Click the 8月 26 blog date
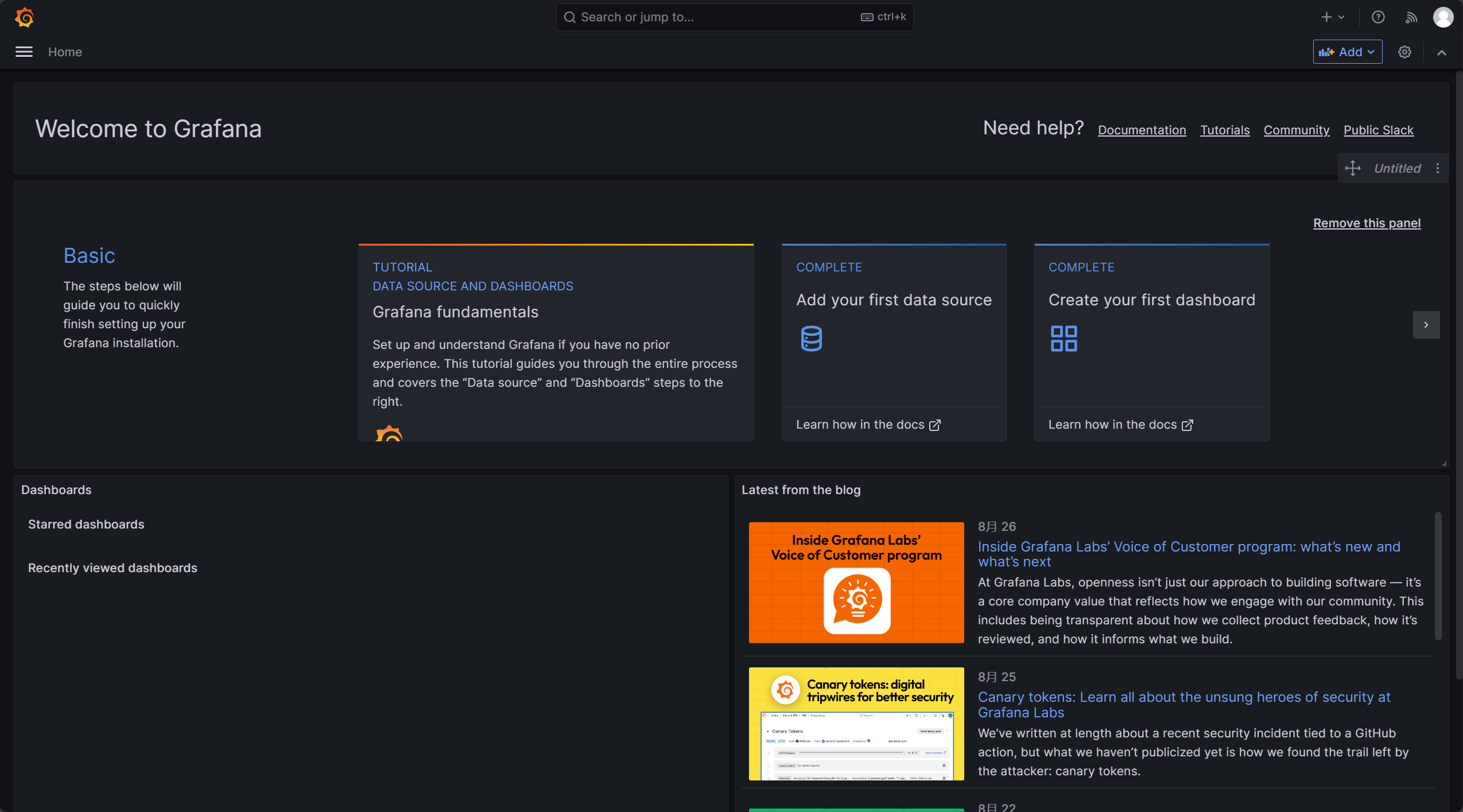 997,527
